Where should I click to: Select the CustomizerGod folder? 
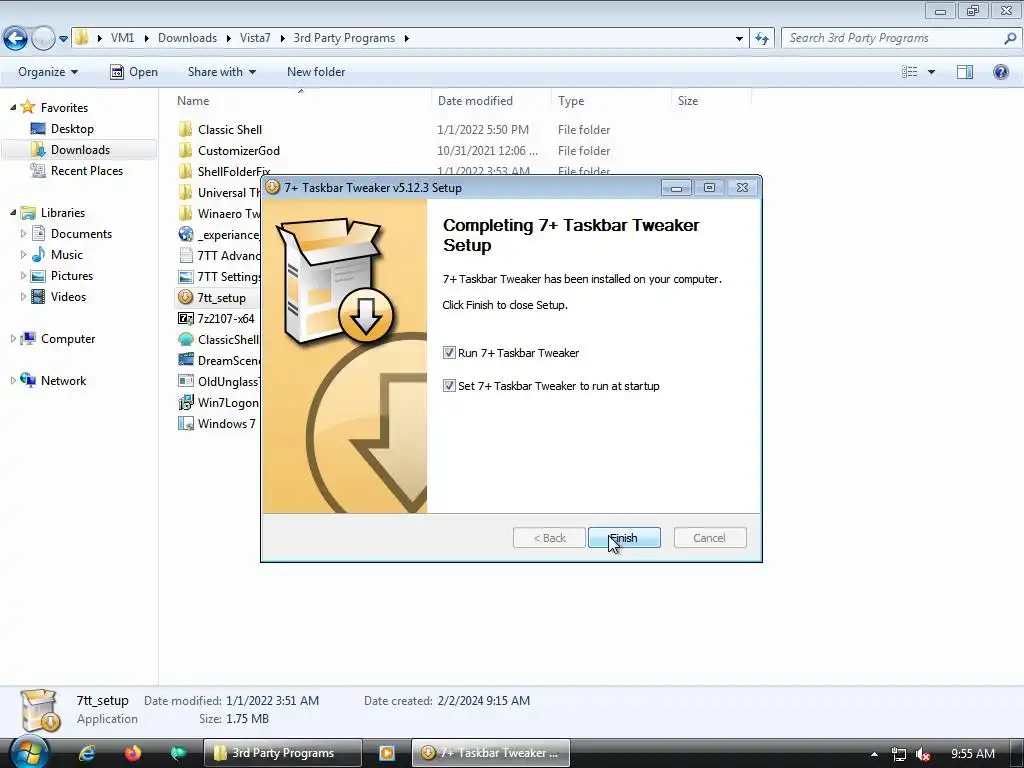click(x=239, y=150)
